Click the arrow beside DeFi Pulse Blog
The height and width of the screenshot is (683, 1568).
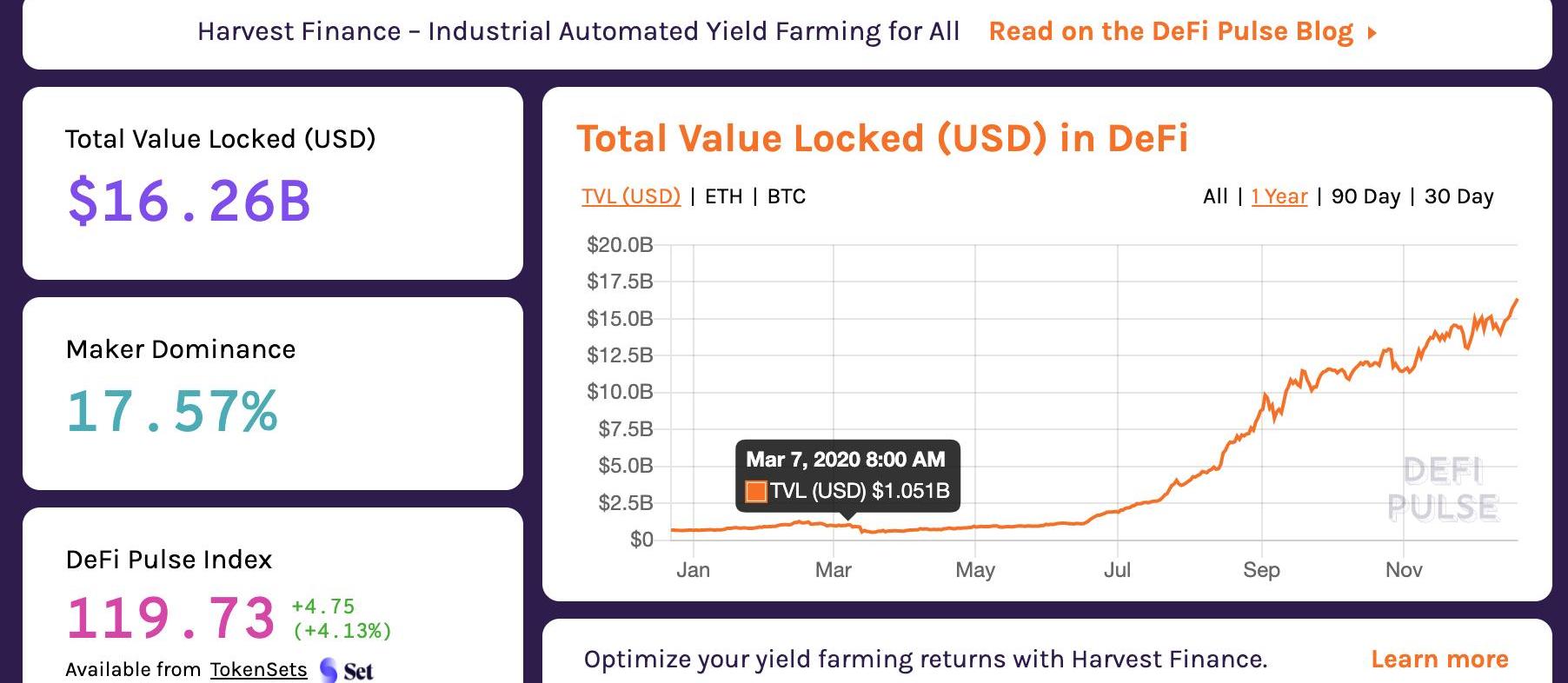(x=1372, y=33)
